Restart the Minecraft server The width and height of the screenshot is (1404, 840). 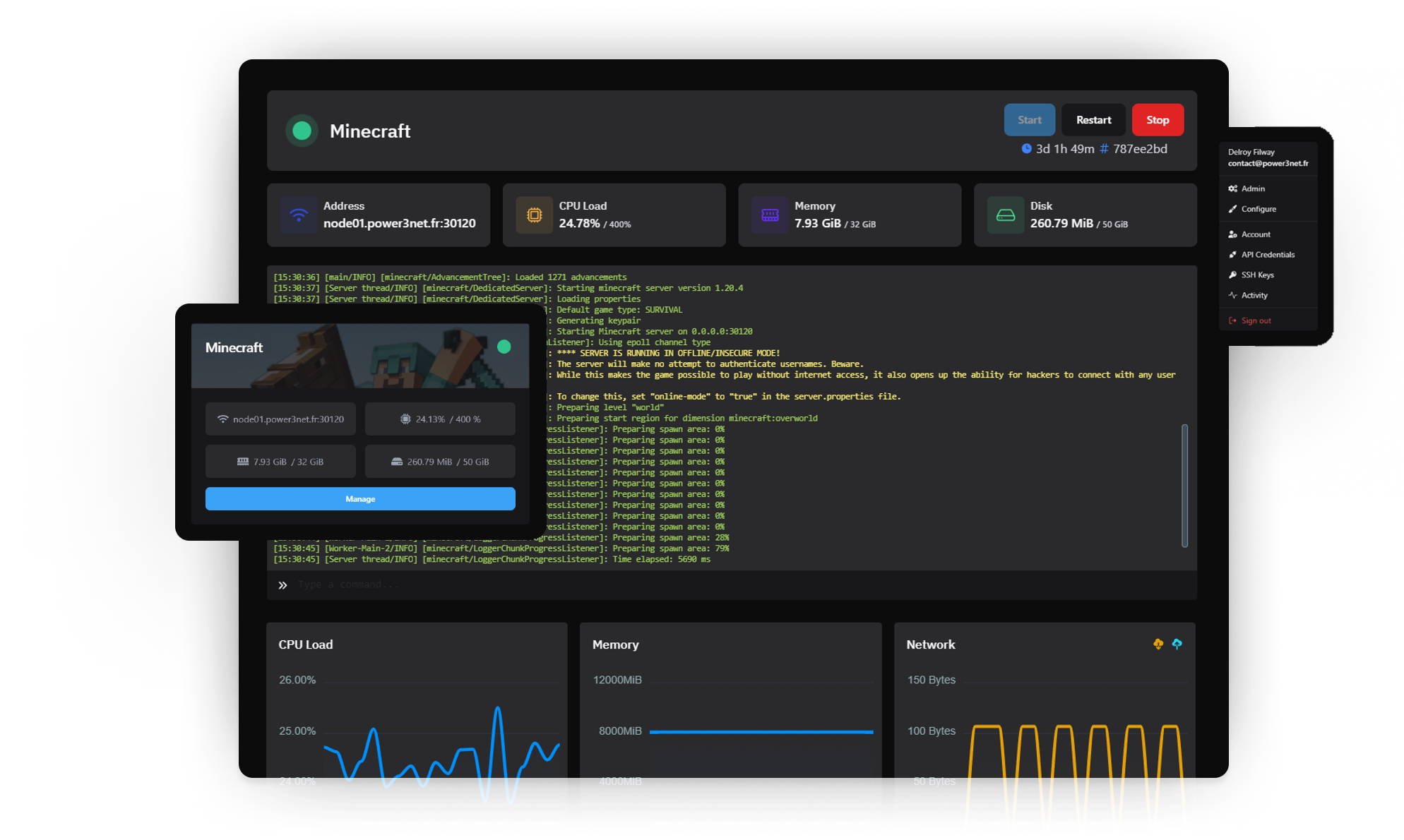pos(1093,120)
